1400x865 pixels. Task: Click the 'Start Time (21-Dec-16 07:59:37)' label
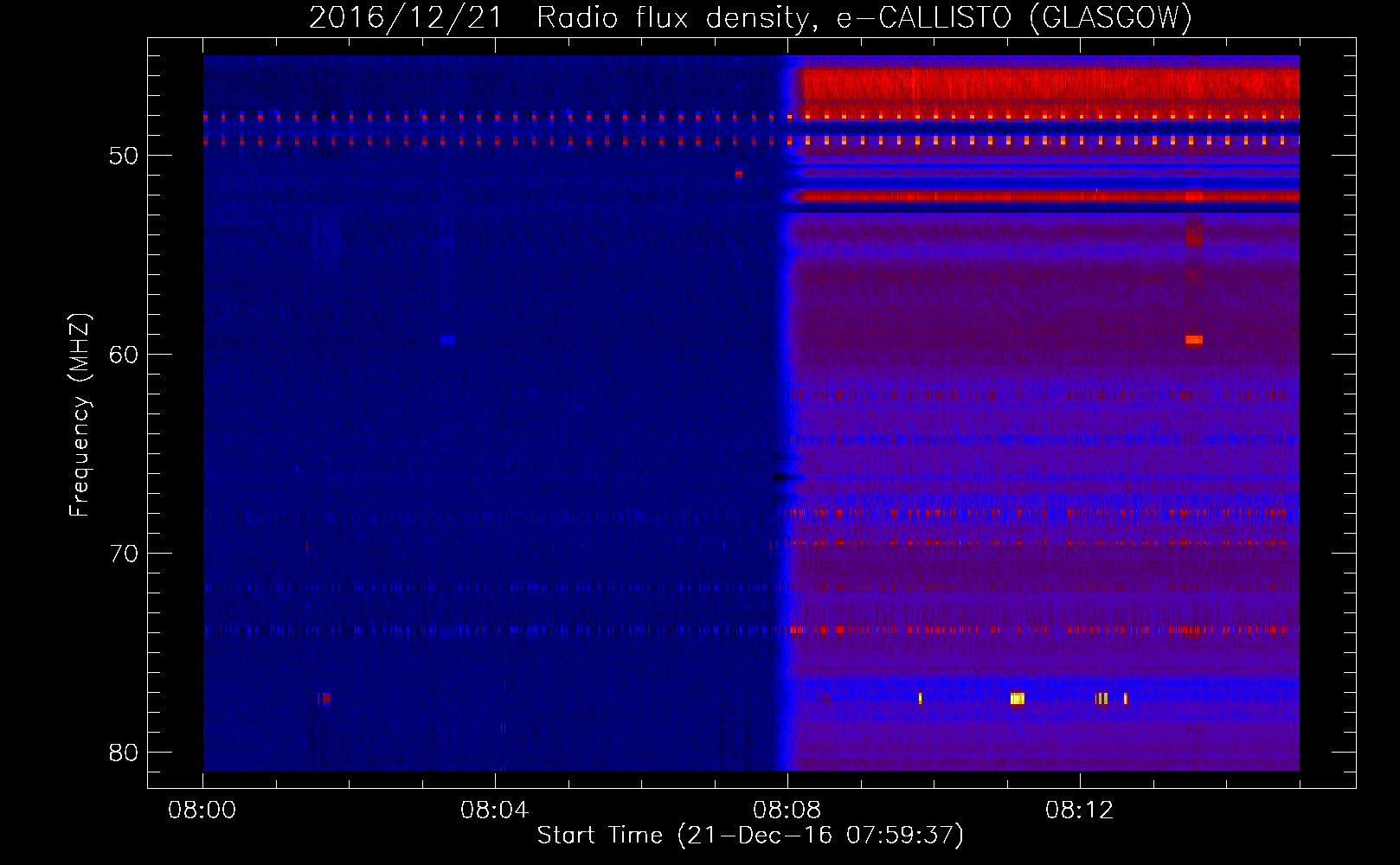pyautogui.click(x=750, y=836)
